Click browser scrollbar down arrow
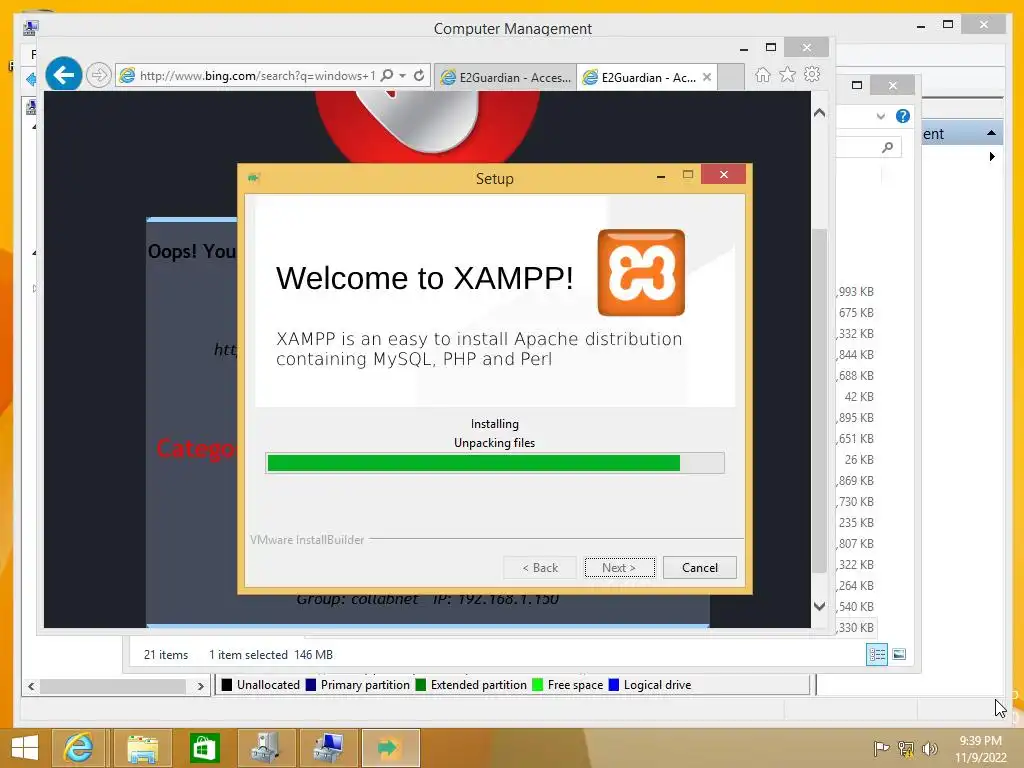Viewport: 1024px width, 768px height. 820,606
